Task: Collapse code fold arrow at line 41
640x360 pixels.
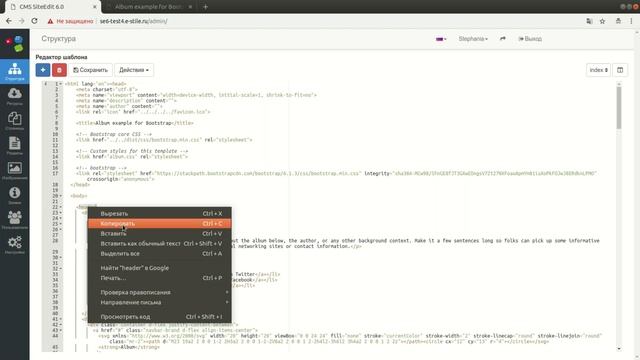Action: click(60, 319)
